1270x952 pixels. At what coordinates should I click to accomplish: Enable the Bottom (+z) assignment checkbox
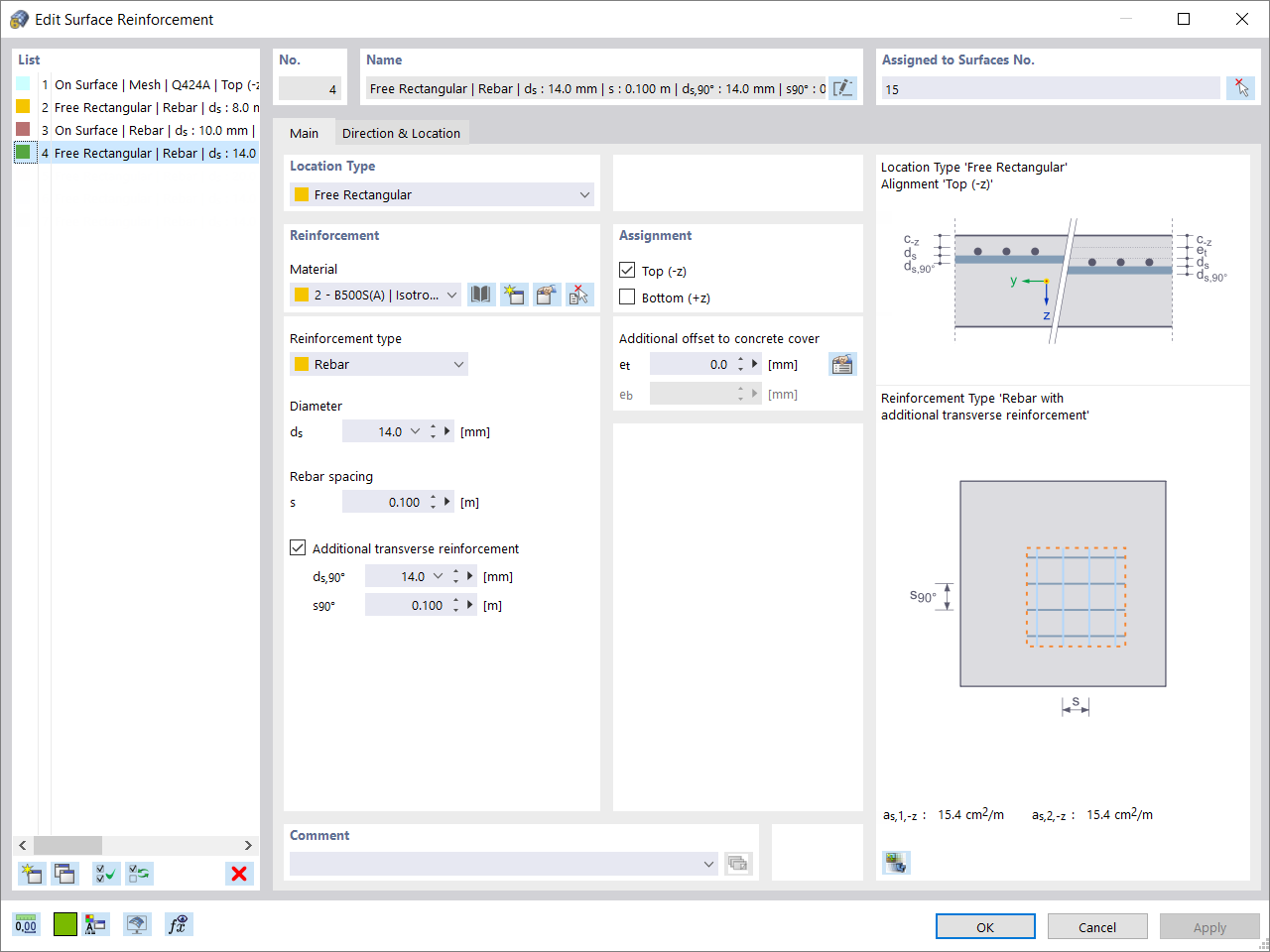point(627,297)
